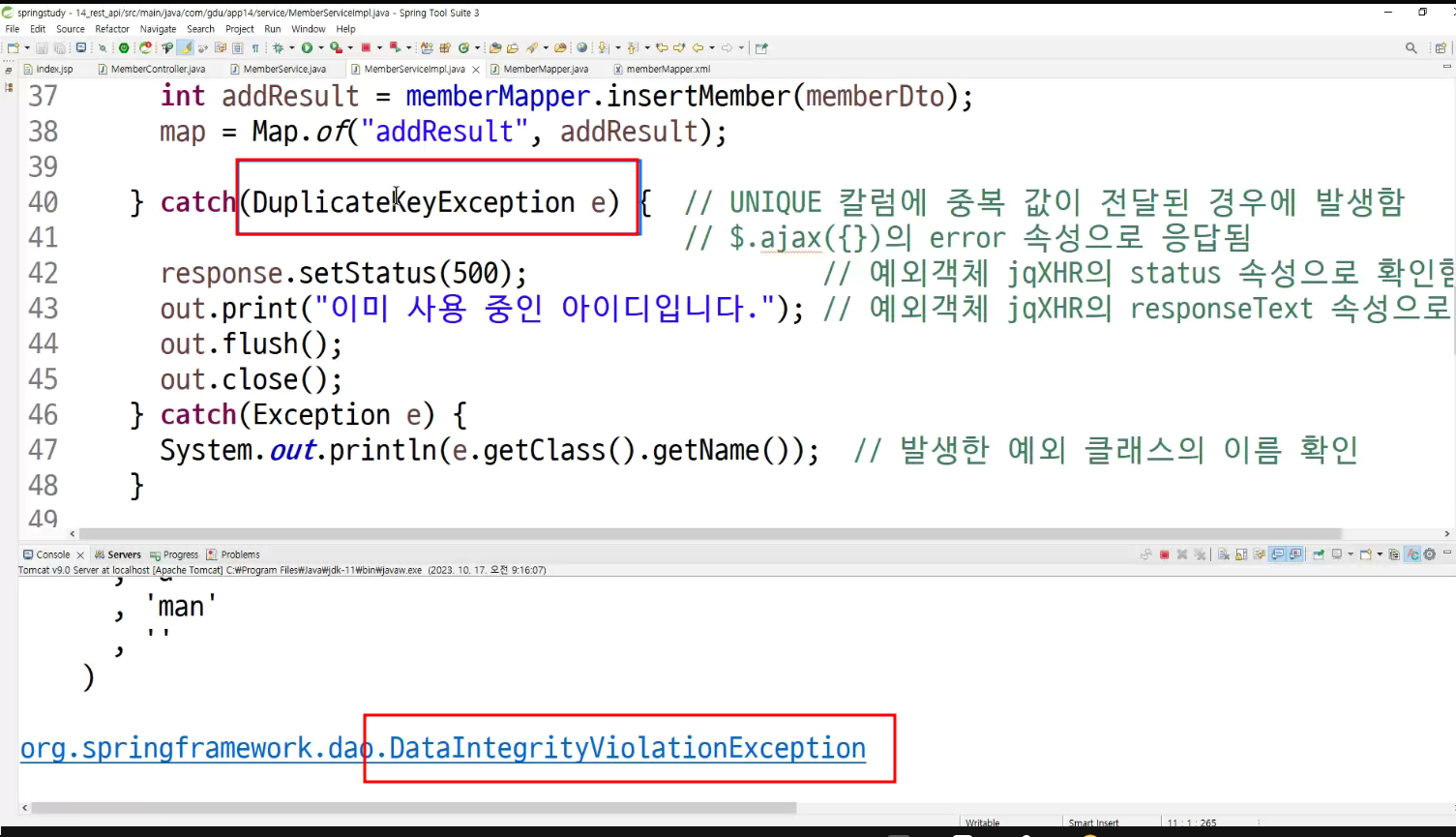The height and width of the screenshot is (837, 1456).
Task: Click the Save All toolbar icon
Action: click(60, 47)
